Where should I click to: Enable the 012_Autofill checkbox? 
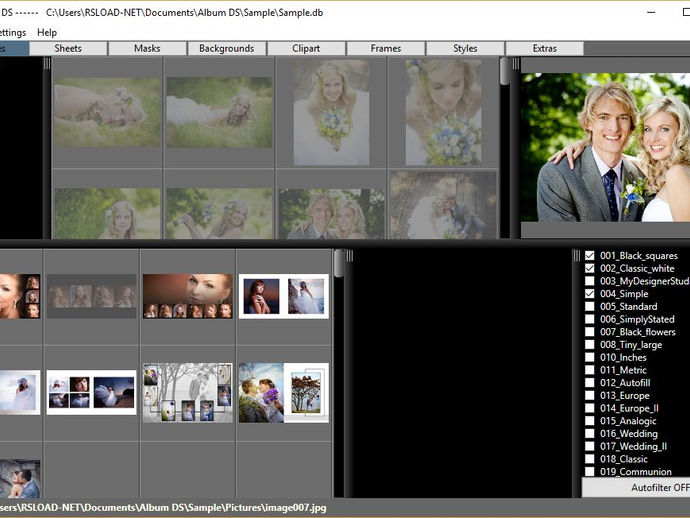click(x=590, y=383)
